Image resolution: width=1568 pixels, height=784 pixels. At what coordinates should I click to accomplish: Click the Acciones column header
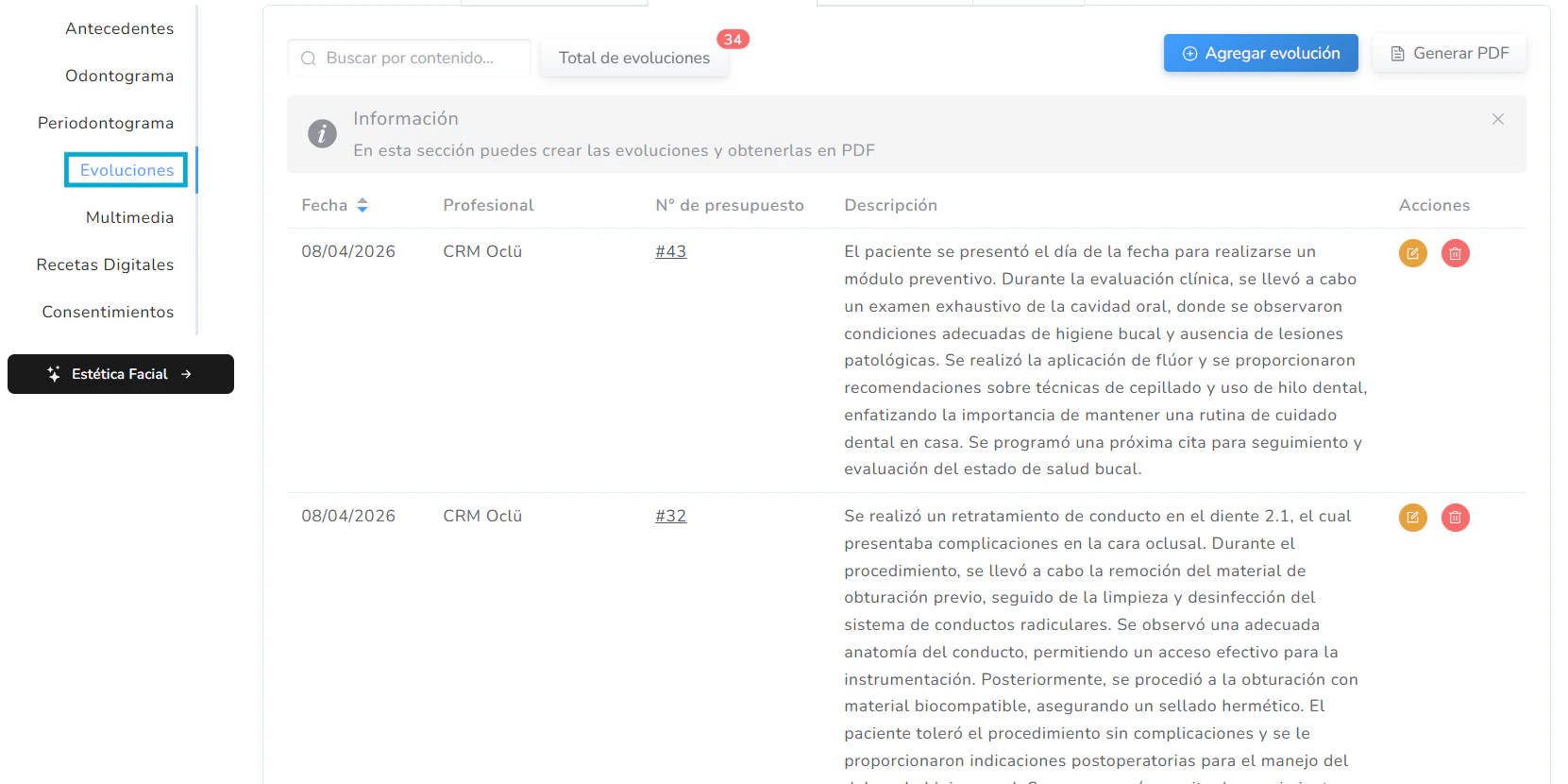[1434, 205]
